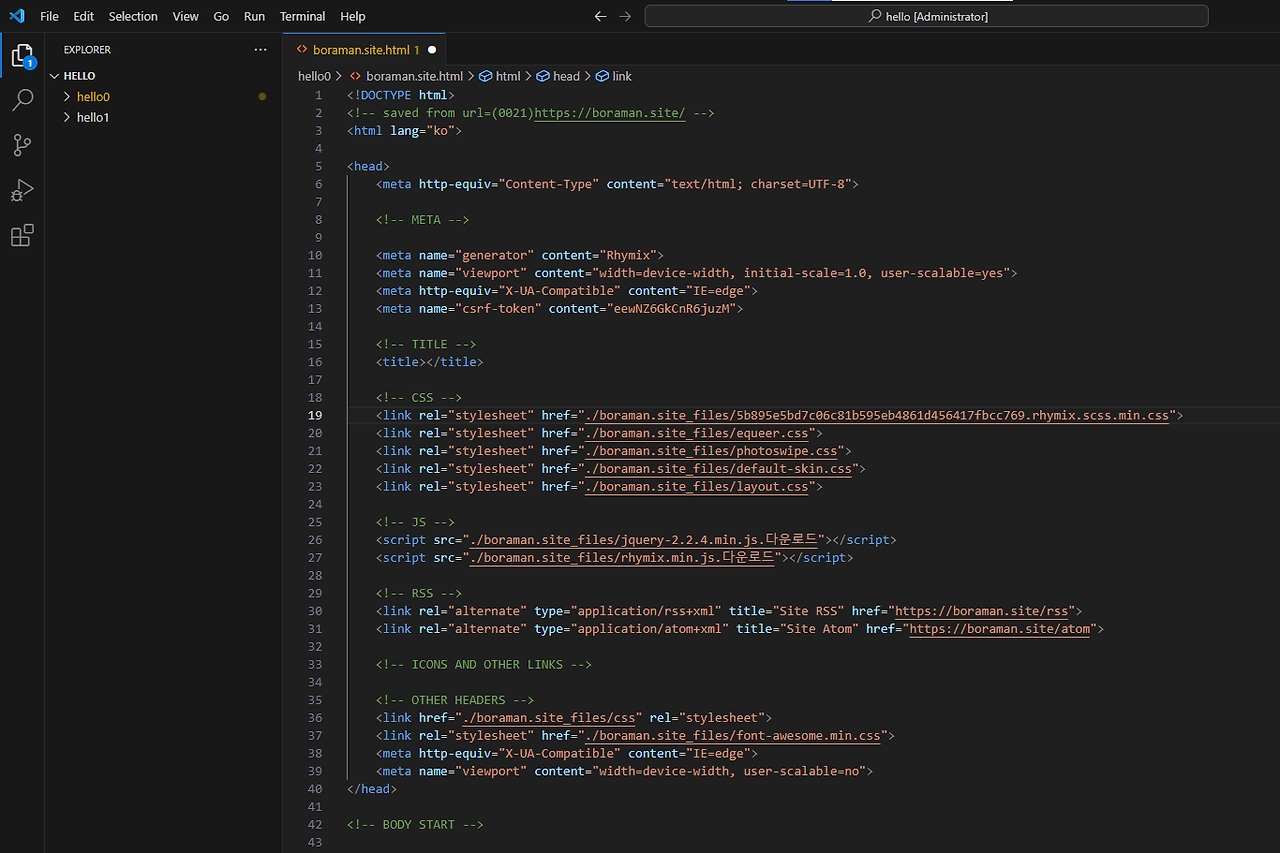The width and height of the screenshot is (1280, 853).
Task: Click the search box at the top
Action: tap(925, 16)
